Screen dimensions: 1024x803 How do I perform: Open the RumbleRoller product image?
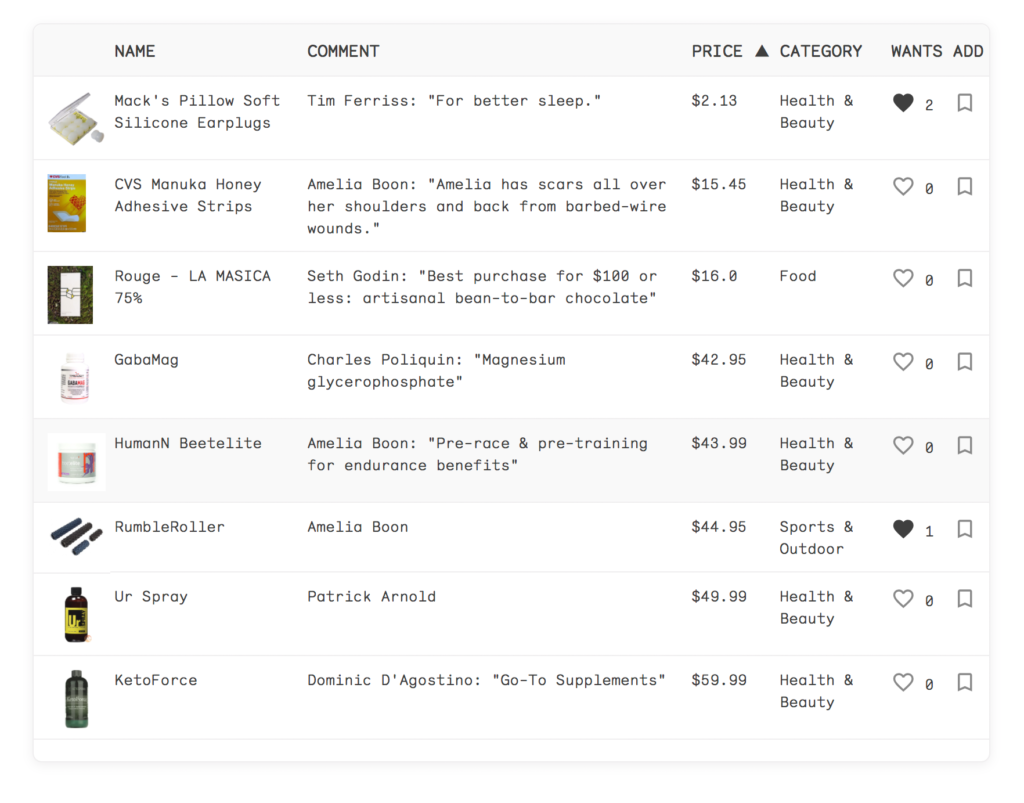(x=76, y=537)
